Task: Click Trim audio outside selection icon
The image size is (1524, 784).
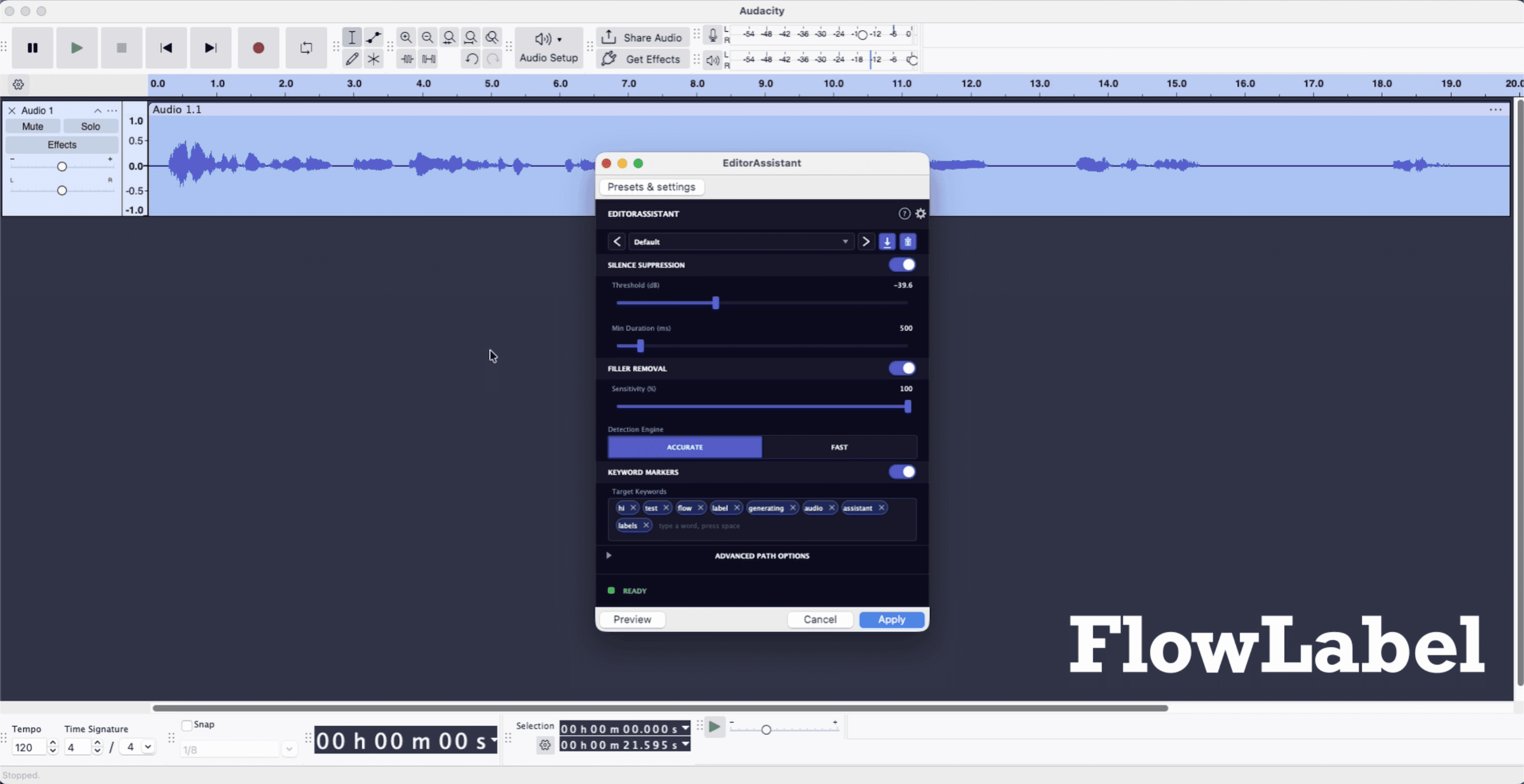Action: (x=407, y=58)
